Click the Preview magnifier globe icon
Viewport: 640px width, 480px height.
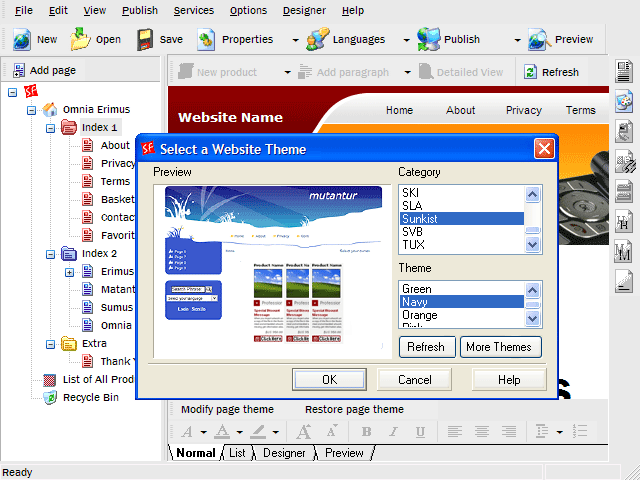coord(539,39)
